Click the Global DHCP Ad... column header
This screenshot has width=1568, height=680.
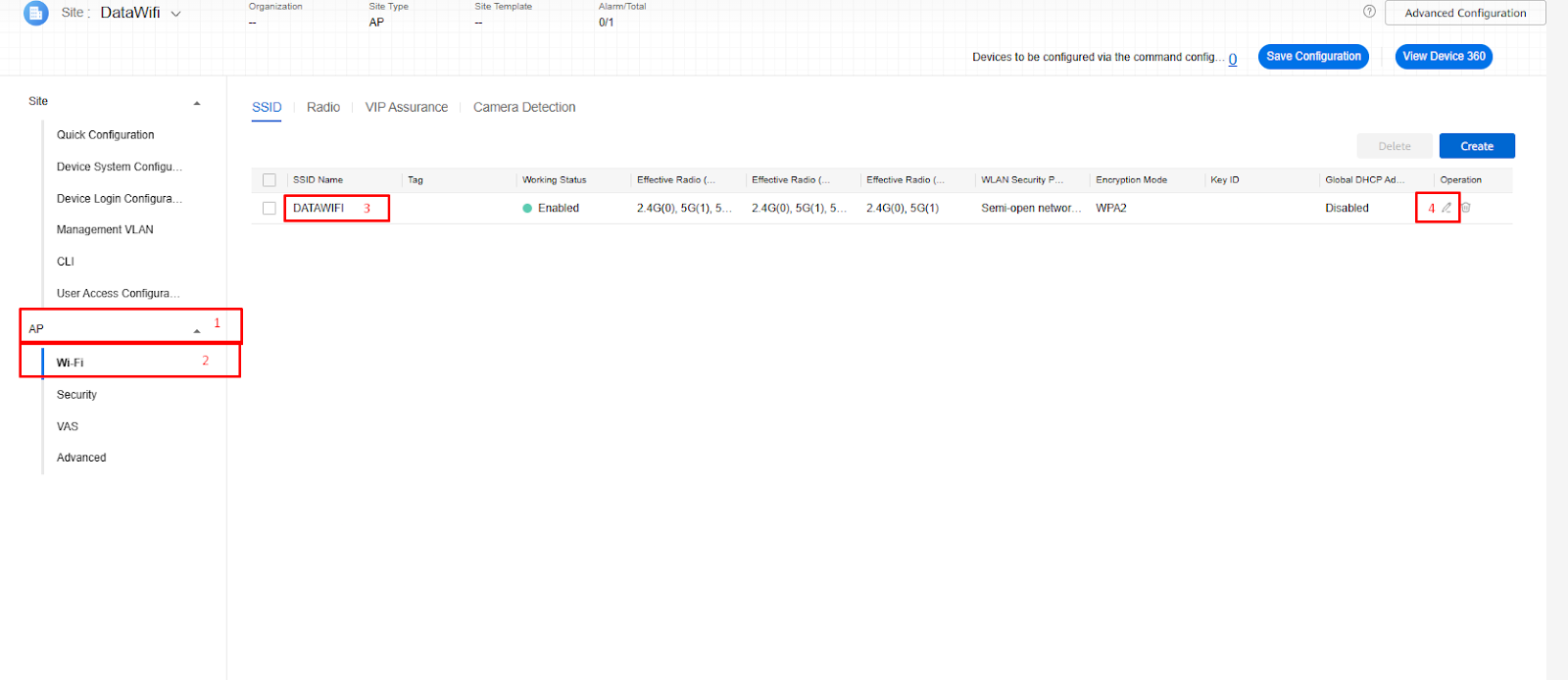pyautogui.click(x=1365, y=180)
